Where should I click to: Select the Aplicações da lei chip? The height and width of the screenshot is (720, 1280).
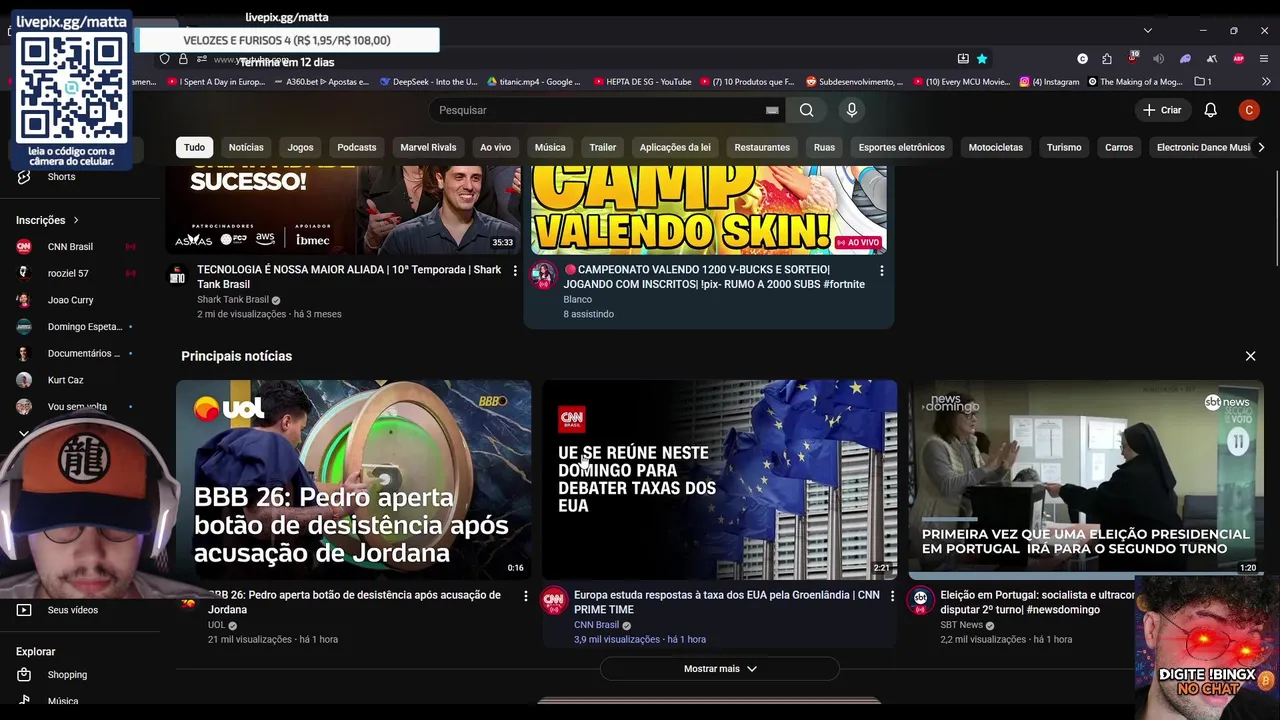pos(675,147)
